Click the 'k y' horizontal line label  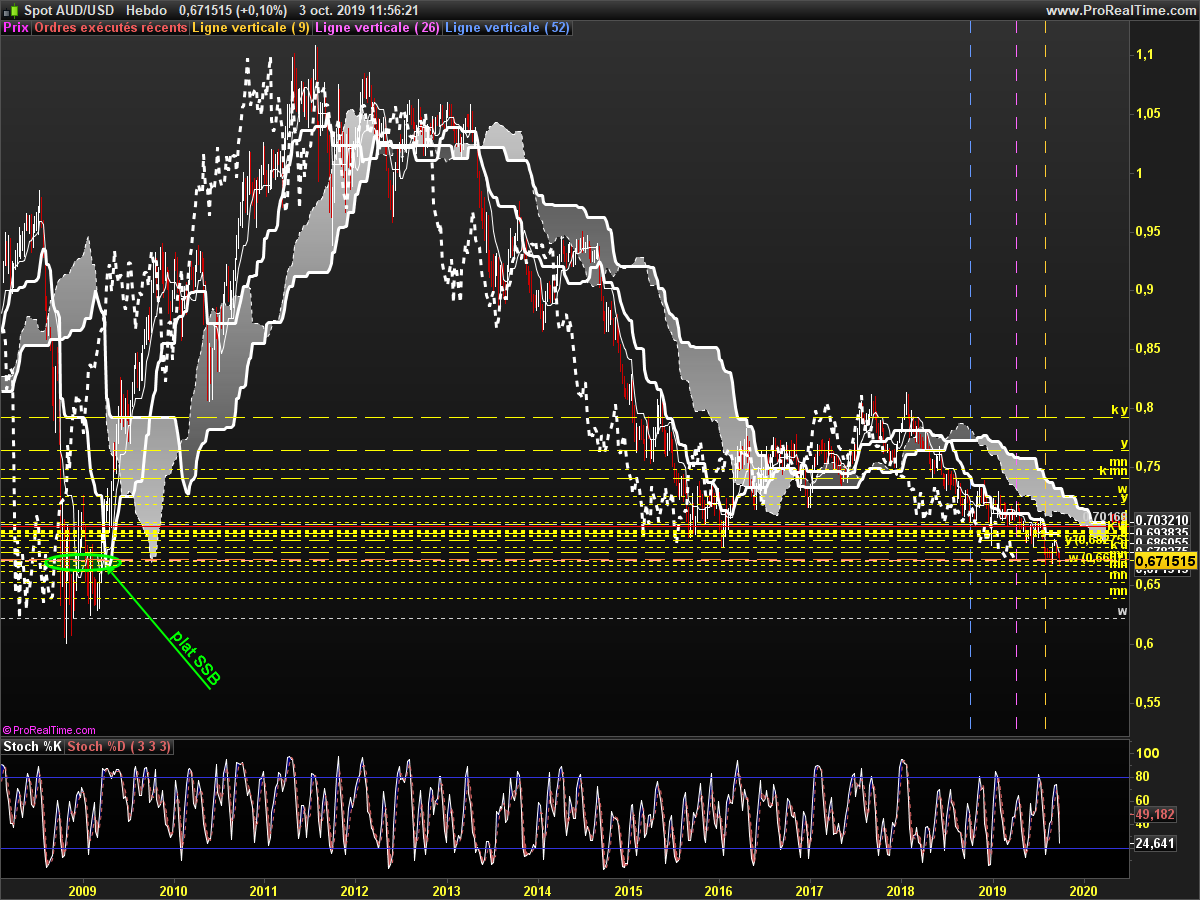(1119, 411)
